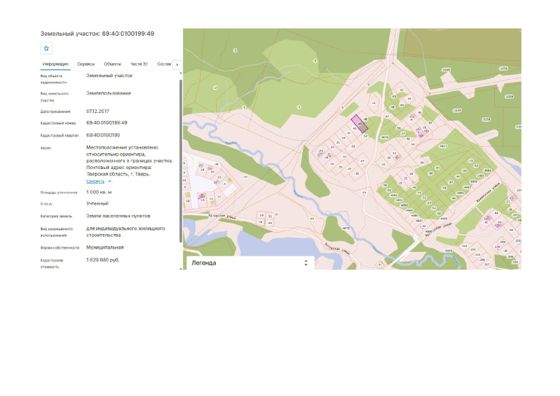
Task: Switch to the Сервисы tab
Action: (x=86, y=64)
